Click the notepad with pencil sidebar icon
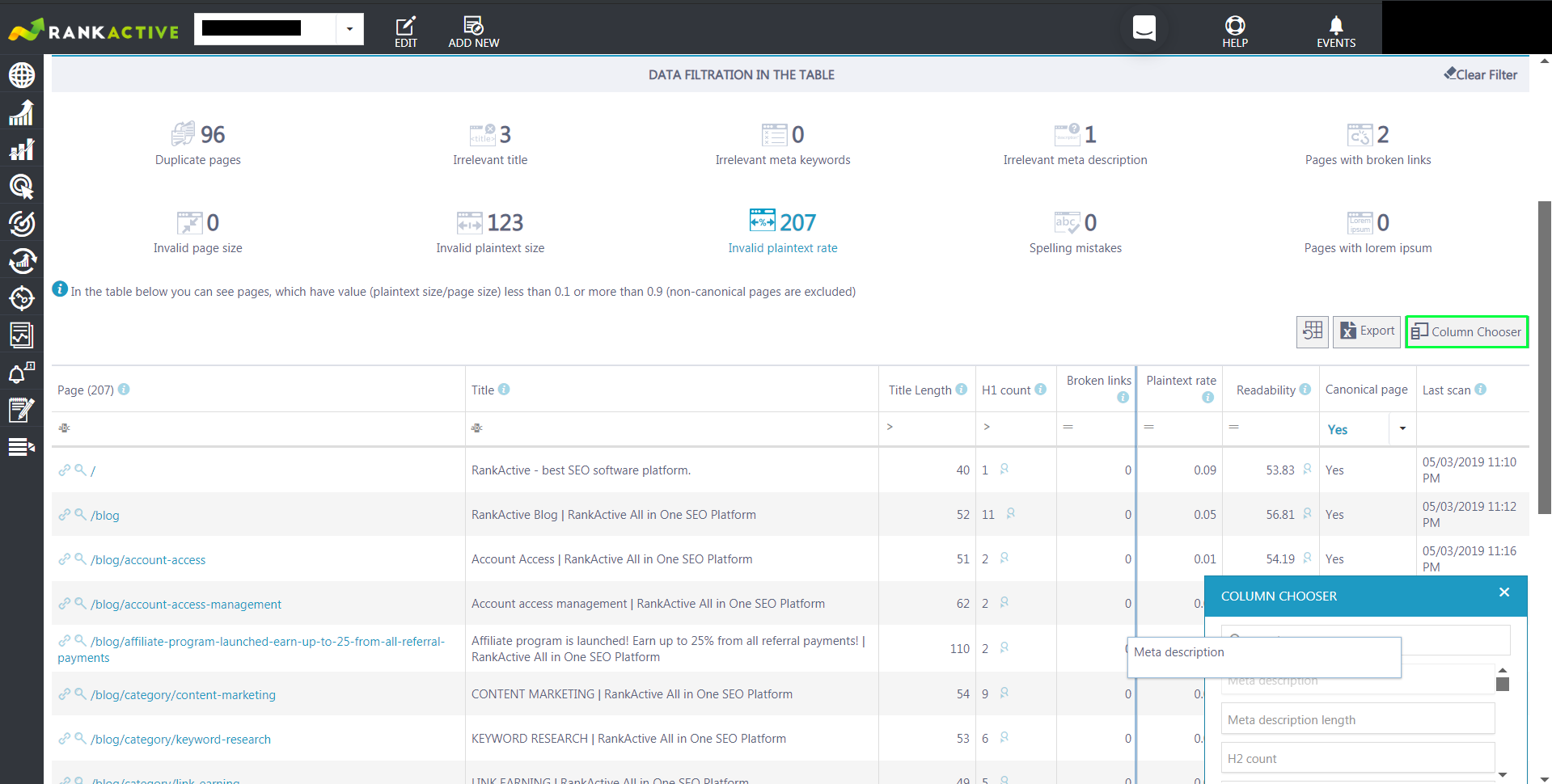 [x=22, y=410]
